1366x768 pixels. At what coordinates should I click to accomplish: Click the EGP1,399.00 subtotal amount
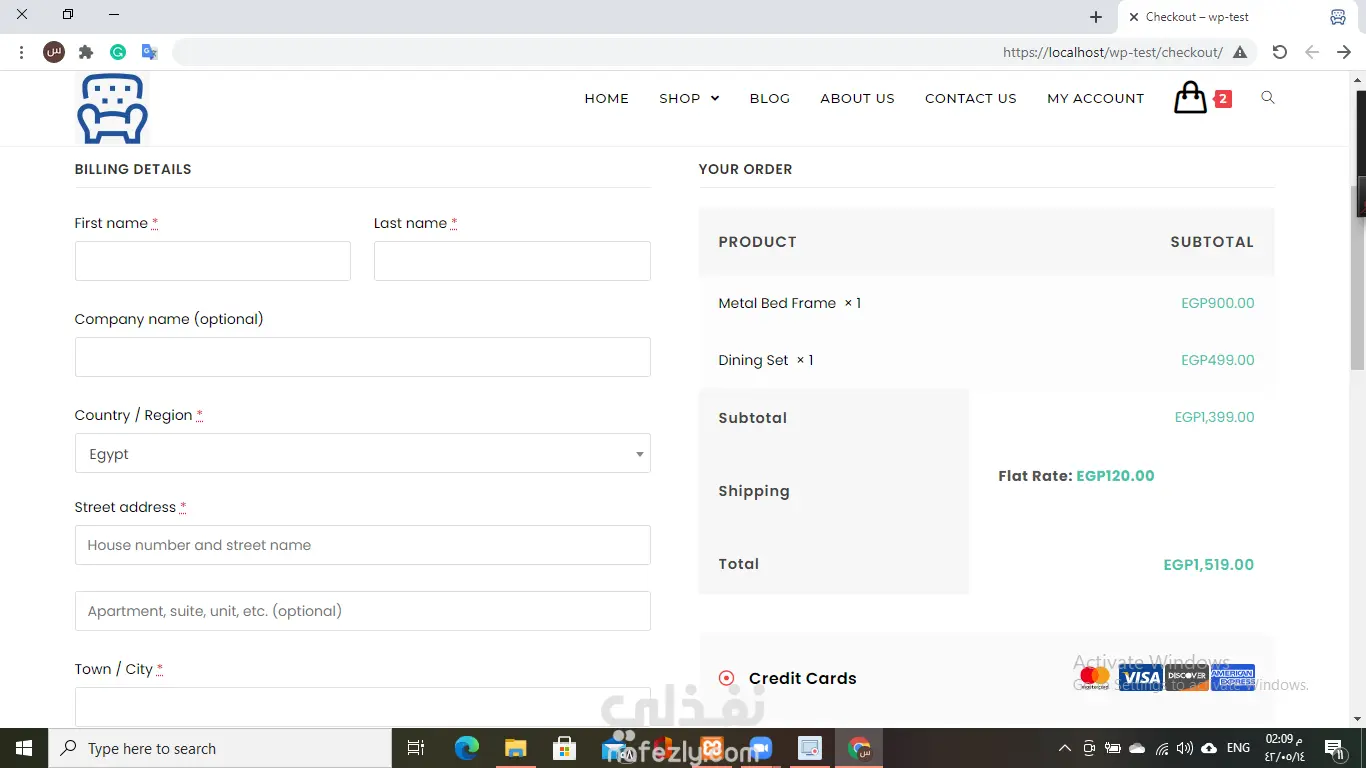point(1214,417)
